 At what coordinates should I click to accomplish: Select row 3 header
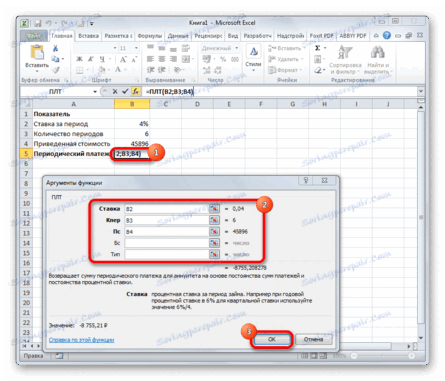tap(26, 134)
